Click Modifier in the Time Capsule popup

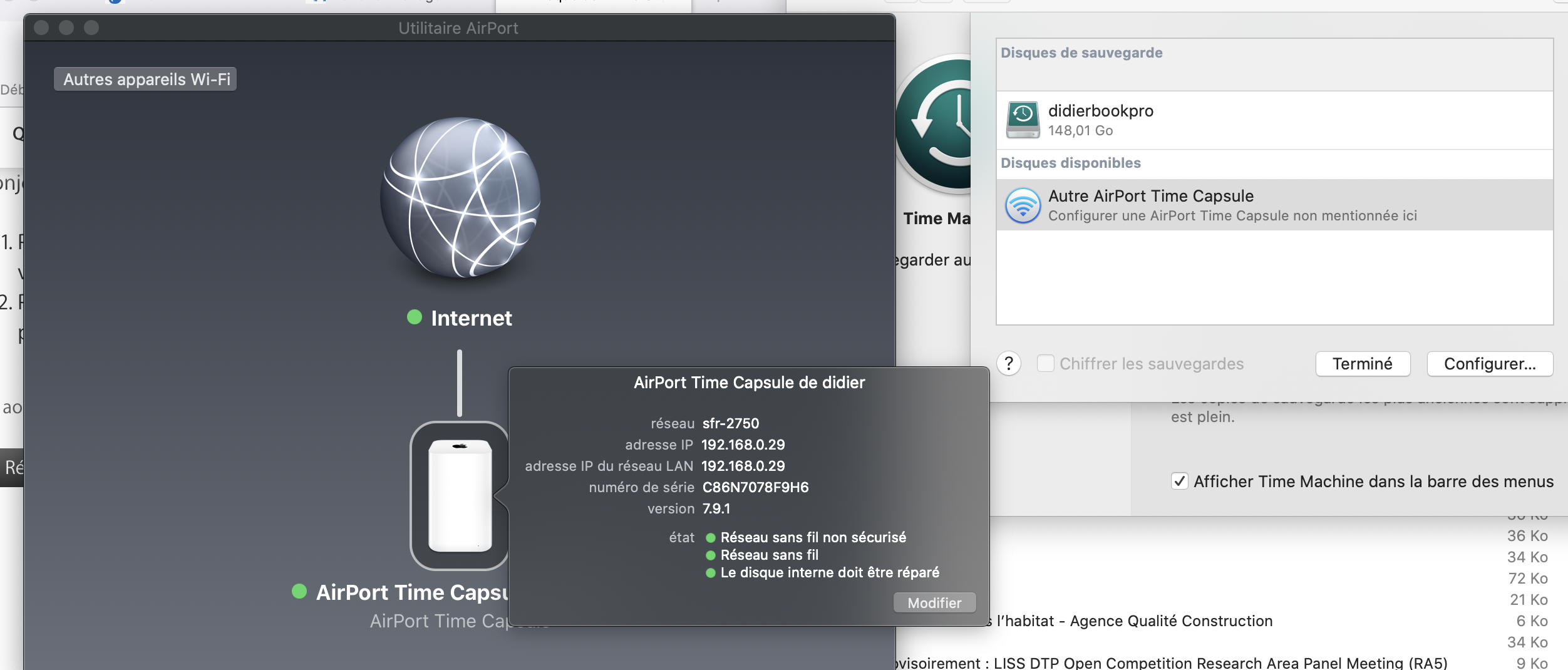934,602
